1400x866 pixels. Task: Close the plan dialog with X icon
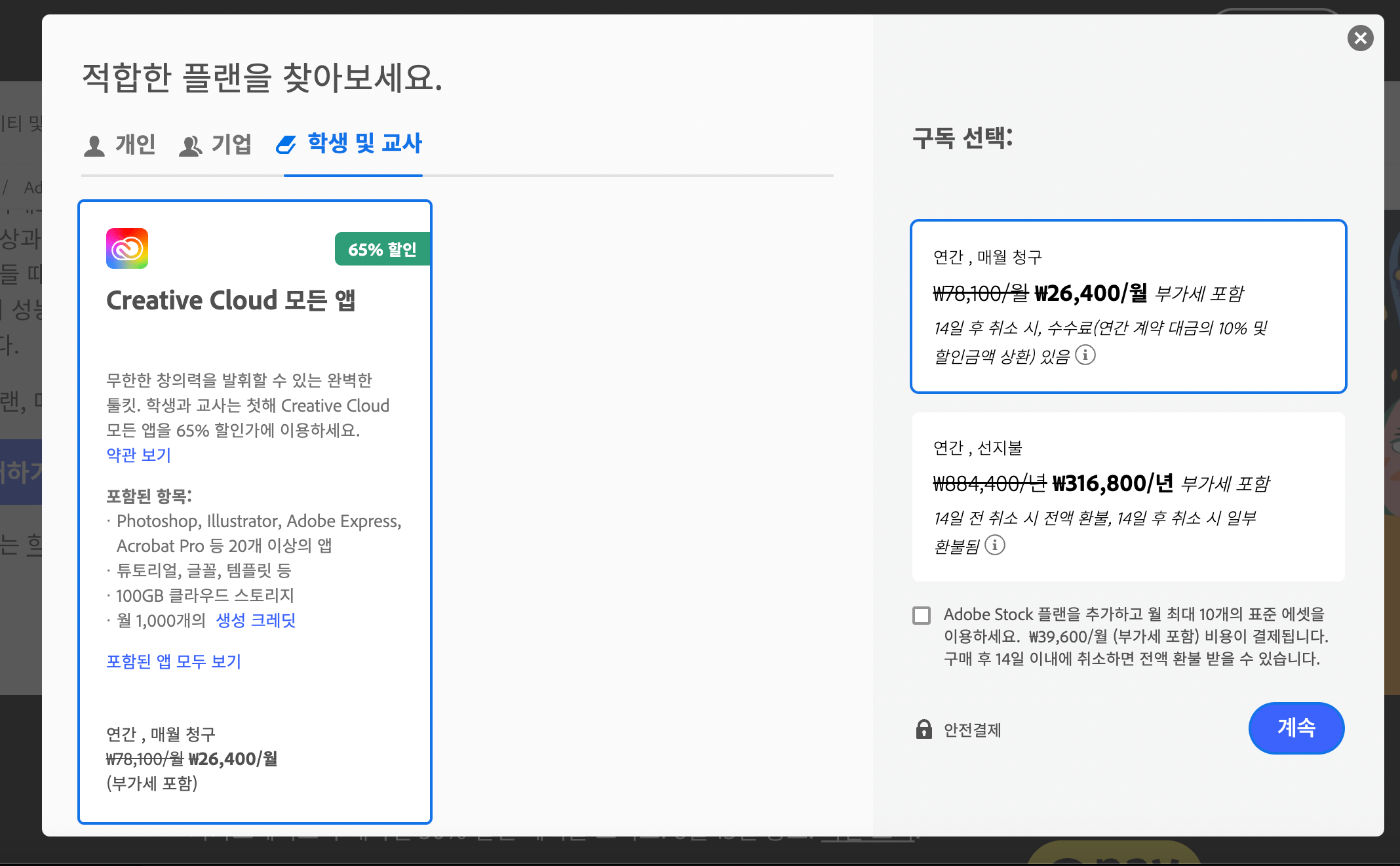(1360, 38)
